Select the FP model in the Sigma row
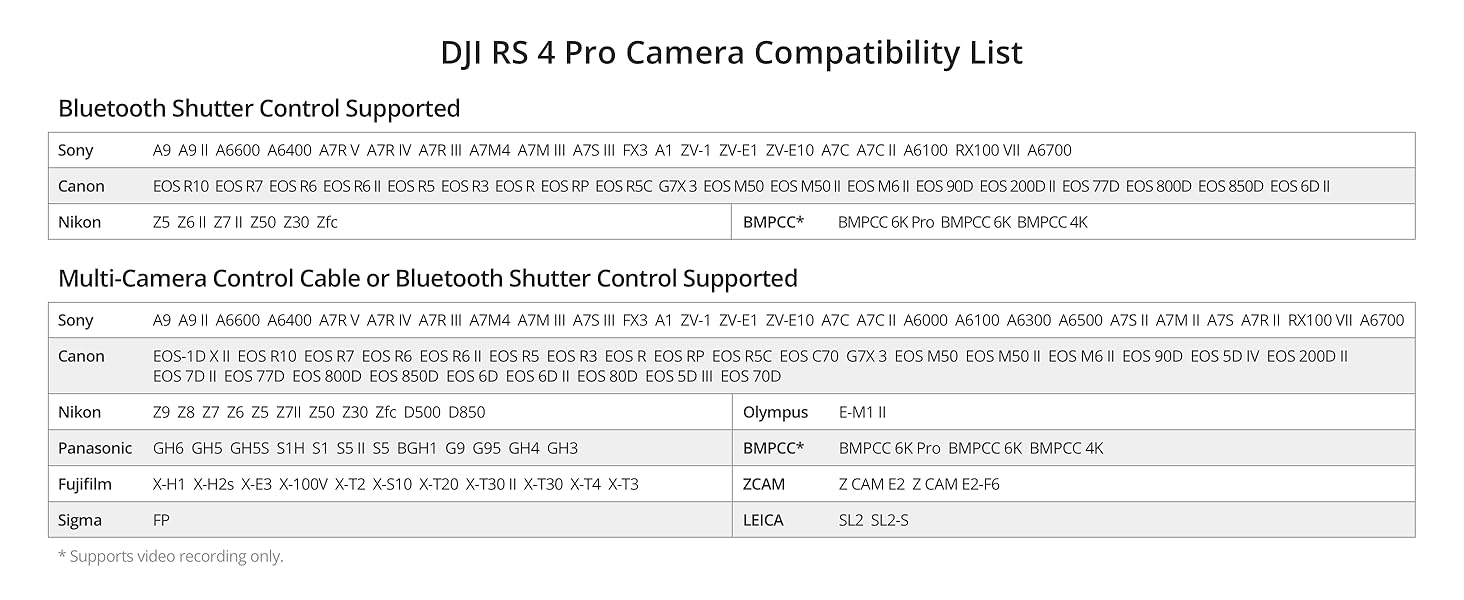The image size is (1464, 600). pyautogui.click(x=161, y=520)
